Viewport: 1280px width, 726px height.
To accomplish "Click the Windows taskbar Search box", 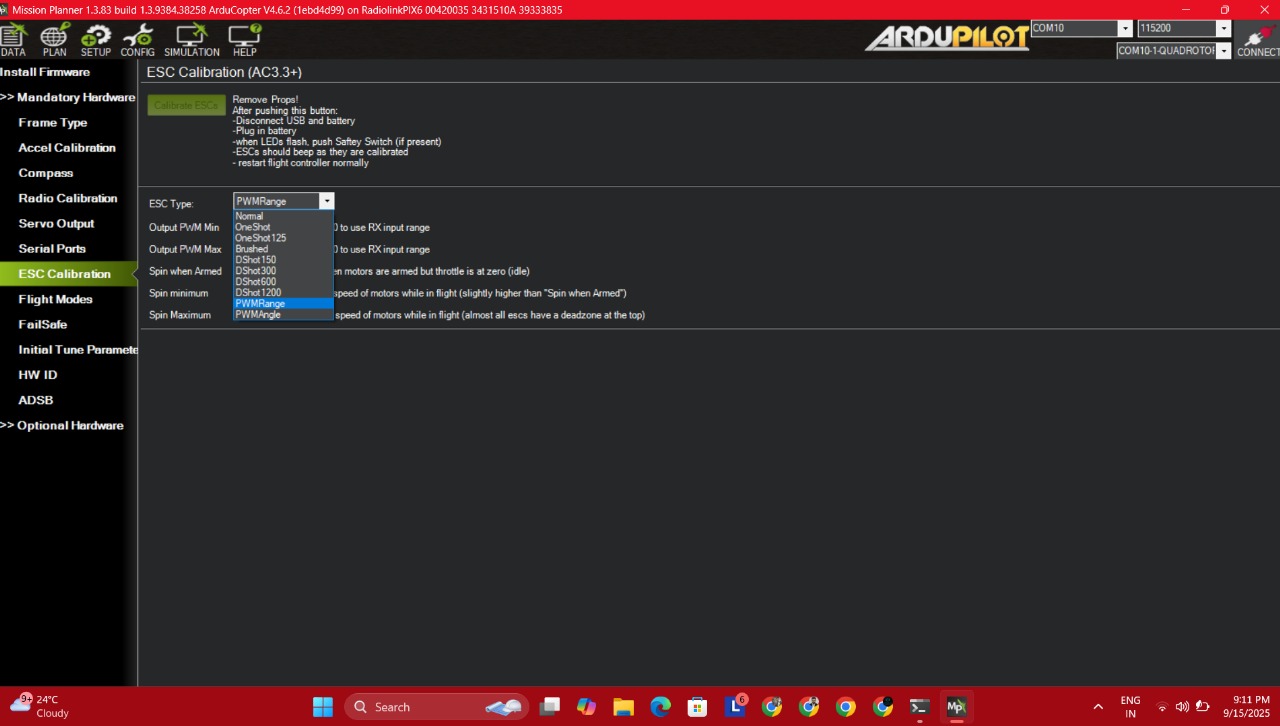I will pyautogui.click(x=435, y=707).
